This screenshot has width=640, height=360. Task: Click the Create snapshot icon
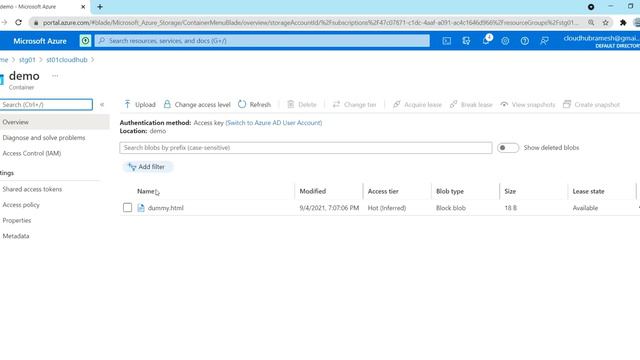(x=567, y=104)
